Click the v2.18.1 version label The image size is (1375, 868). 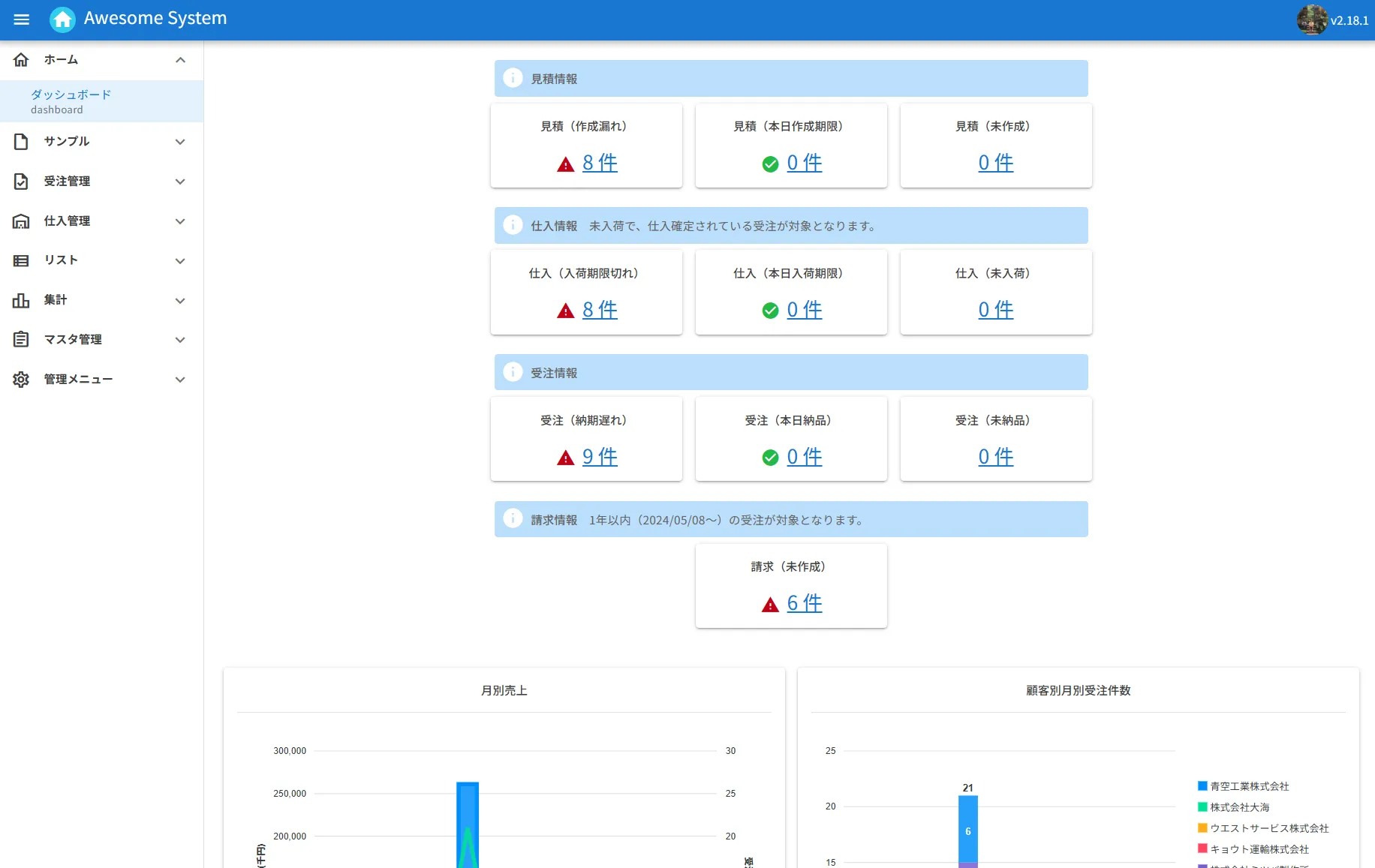[x=1349, y=20]
